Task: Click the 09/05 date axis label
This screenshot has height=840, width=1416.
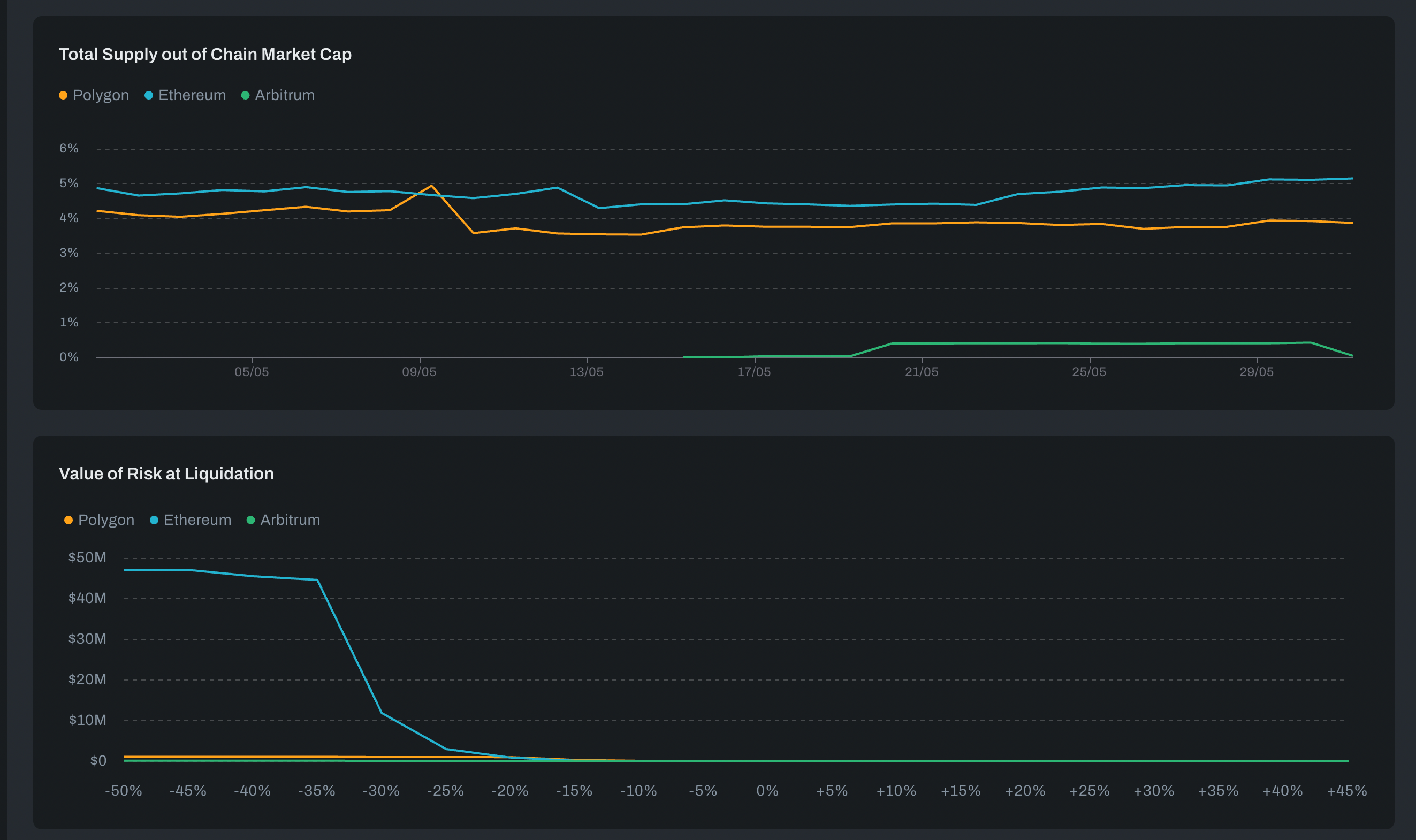Action: tap(419, 372)
